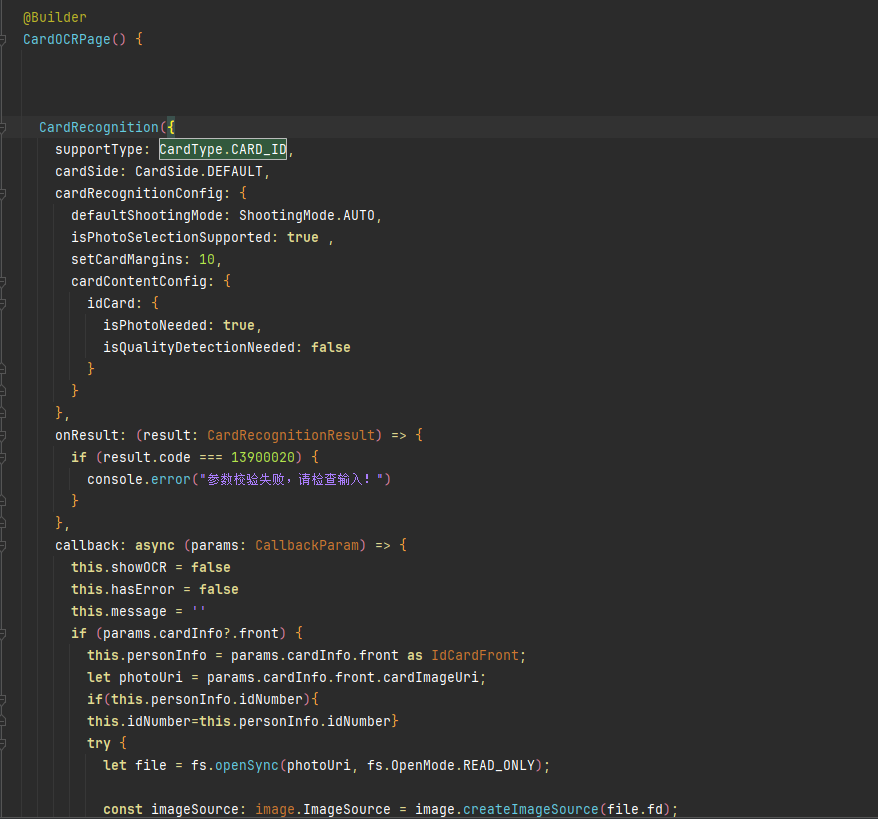
Task: Fold the onResult handler block
Action: click(x=4, y=436)
